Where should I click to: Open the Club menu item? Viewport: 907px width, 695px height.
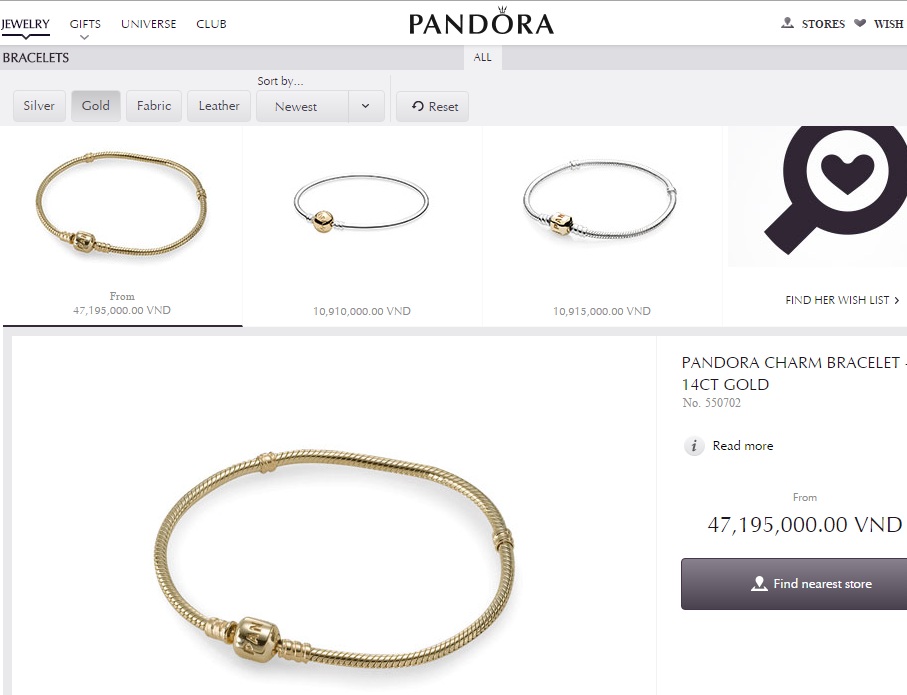pyautogui.click(x=211, y=24)
